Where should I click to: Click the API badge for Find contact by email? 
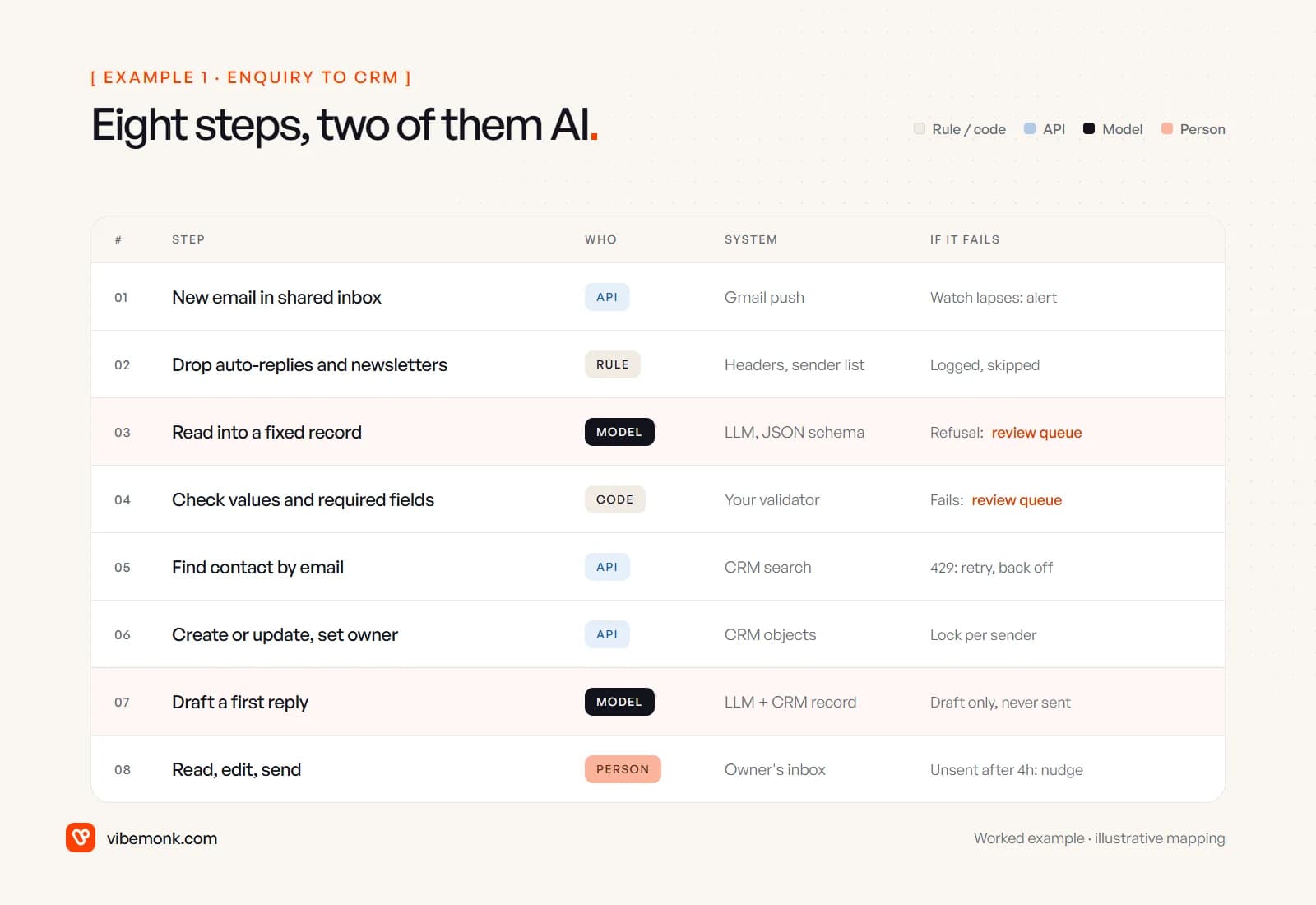coord(607,567)
